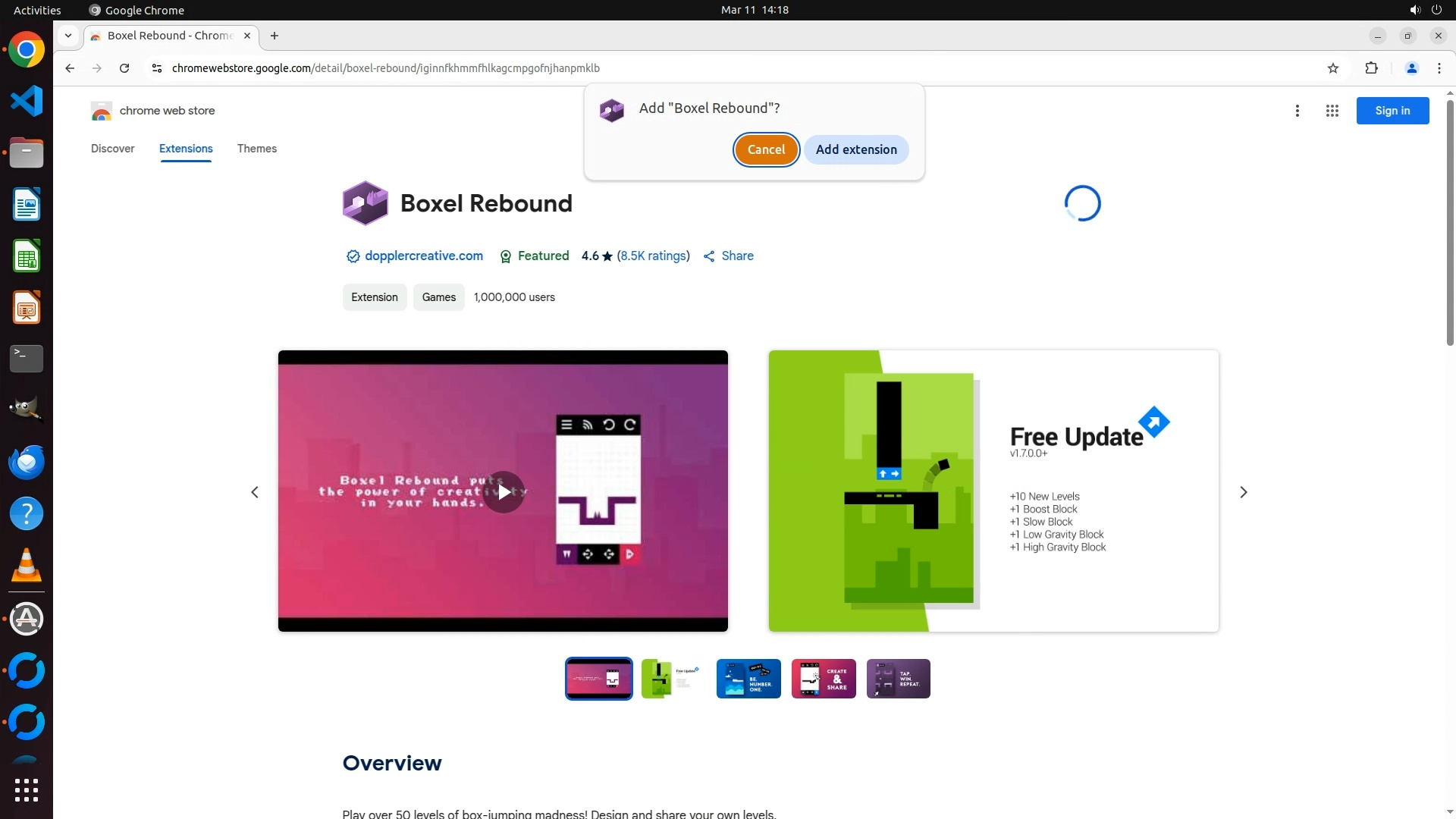Screen dimensions: 1456x819
Task: Open web store more options menu
Action: pos(1297,111)
